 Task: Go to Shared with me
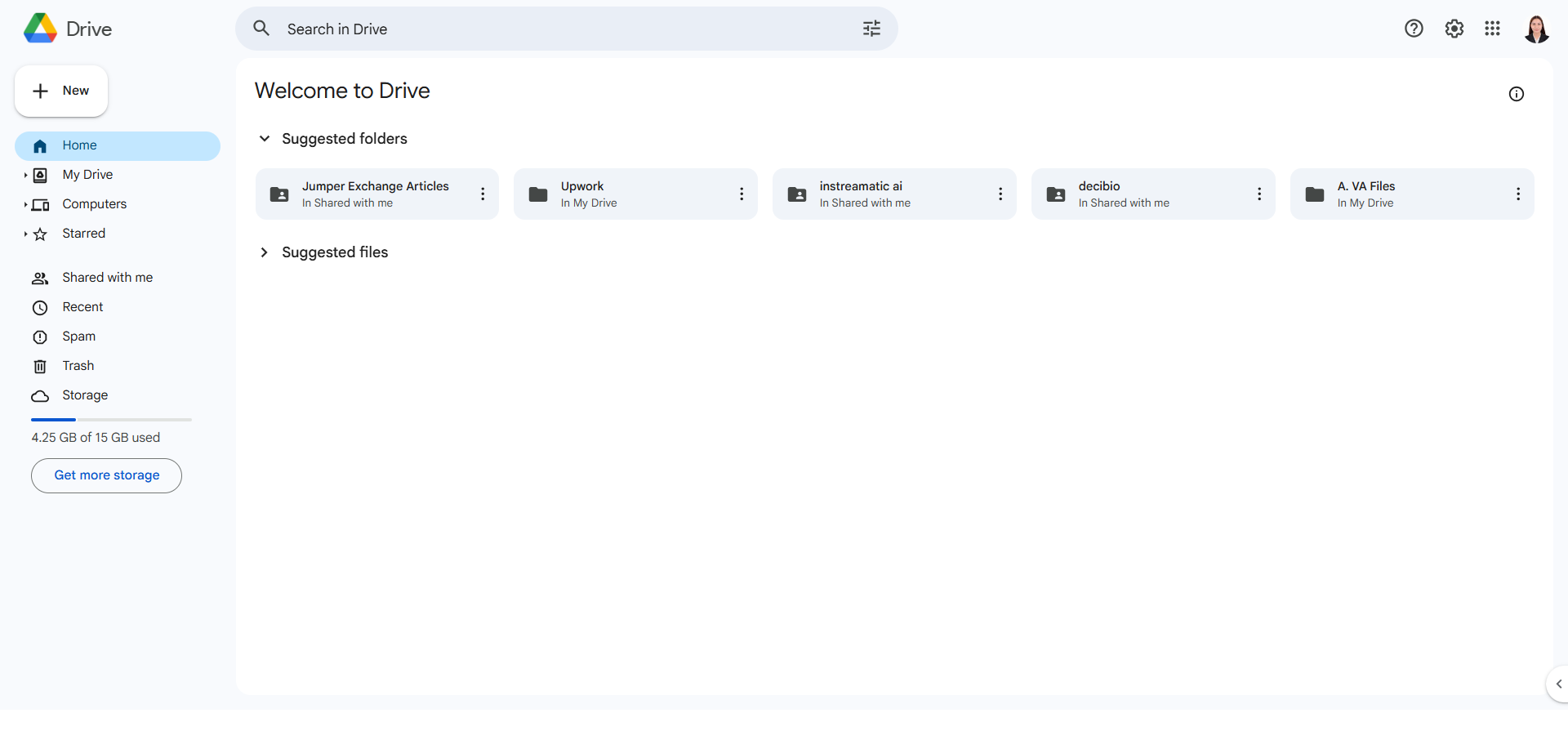tap(107, 278)
